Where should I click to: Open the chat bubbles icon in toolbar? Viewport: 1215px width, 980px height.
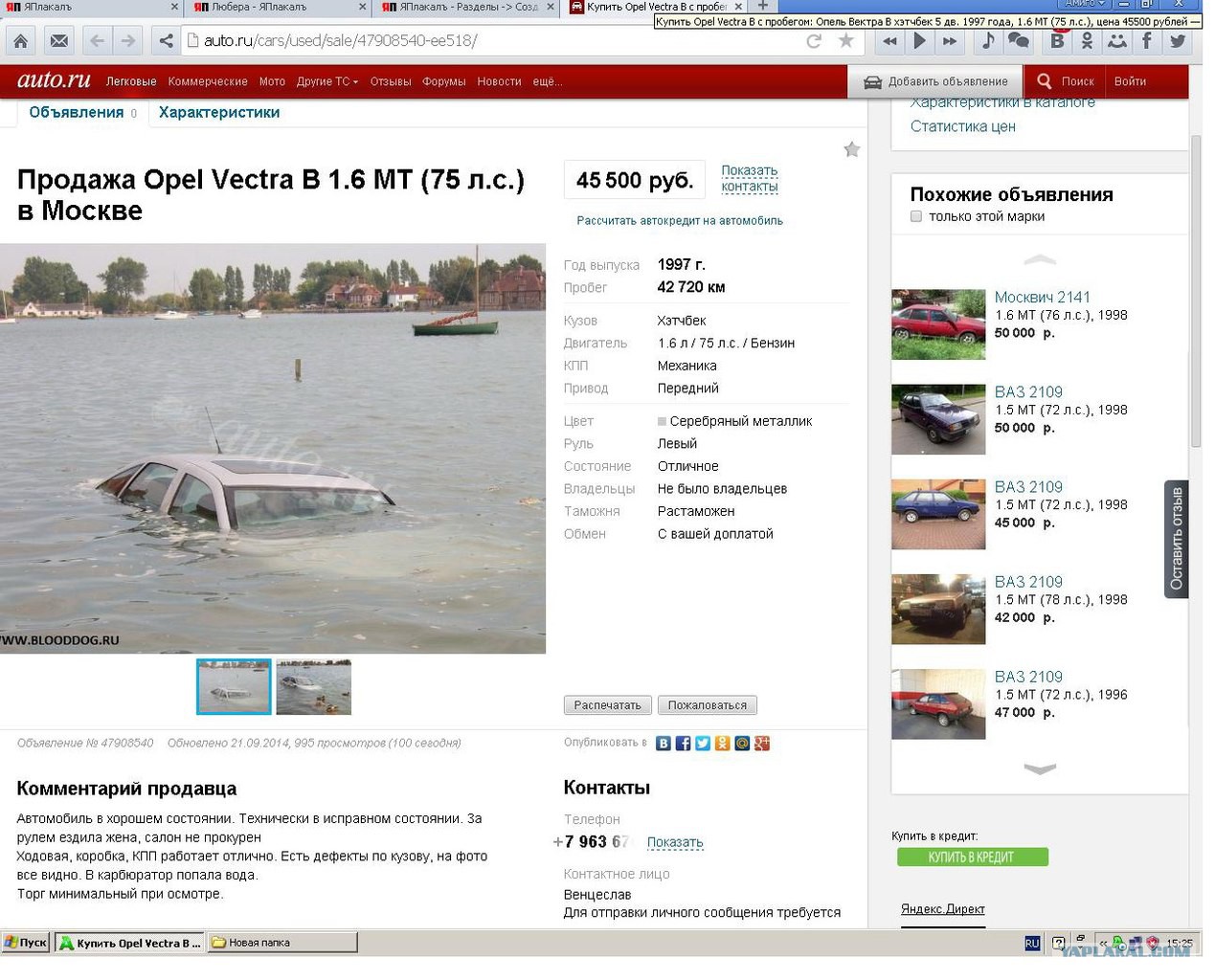[1019, 41]
